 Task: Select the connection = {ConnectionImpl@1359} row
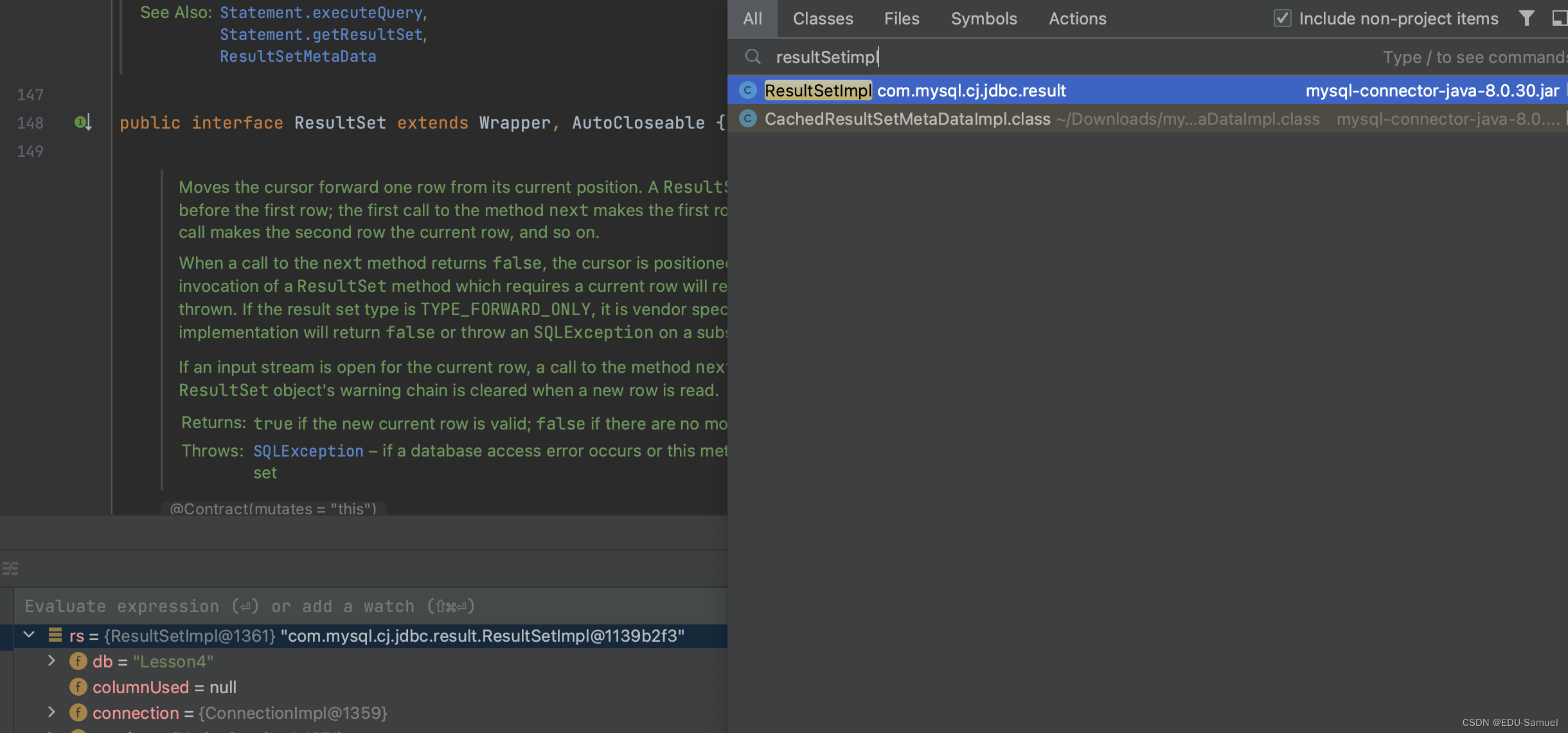(370, 713)
